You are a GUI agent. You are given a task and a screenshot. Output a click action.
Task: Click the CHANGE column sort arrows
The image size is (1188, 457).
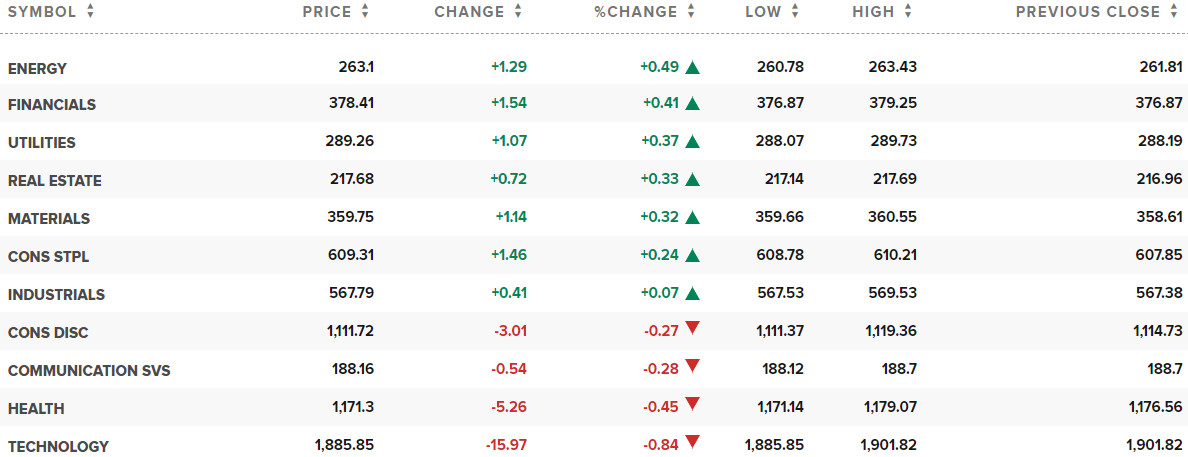(x=517, y=11)
